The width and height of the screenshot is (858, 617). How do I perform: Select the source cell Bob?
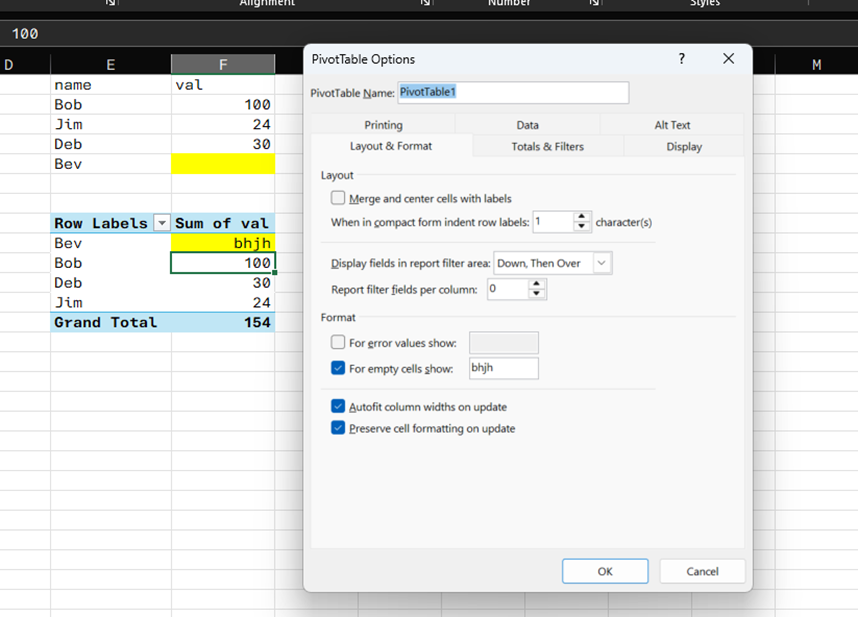111,104
